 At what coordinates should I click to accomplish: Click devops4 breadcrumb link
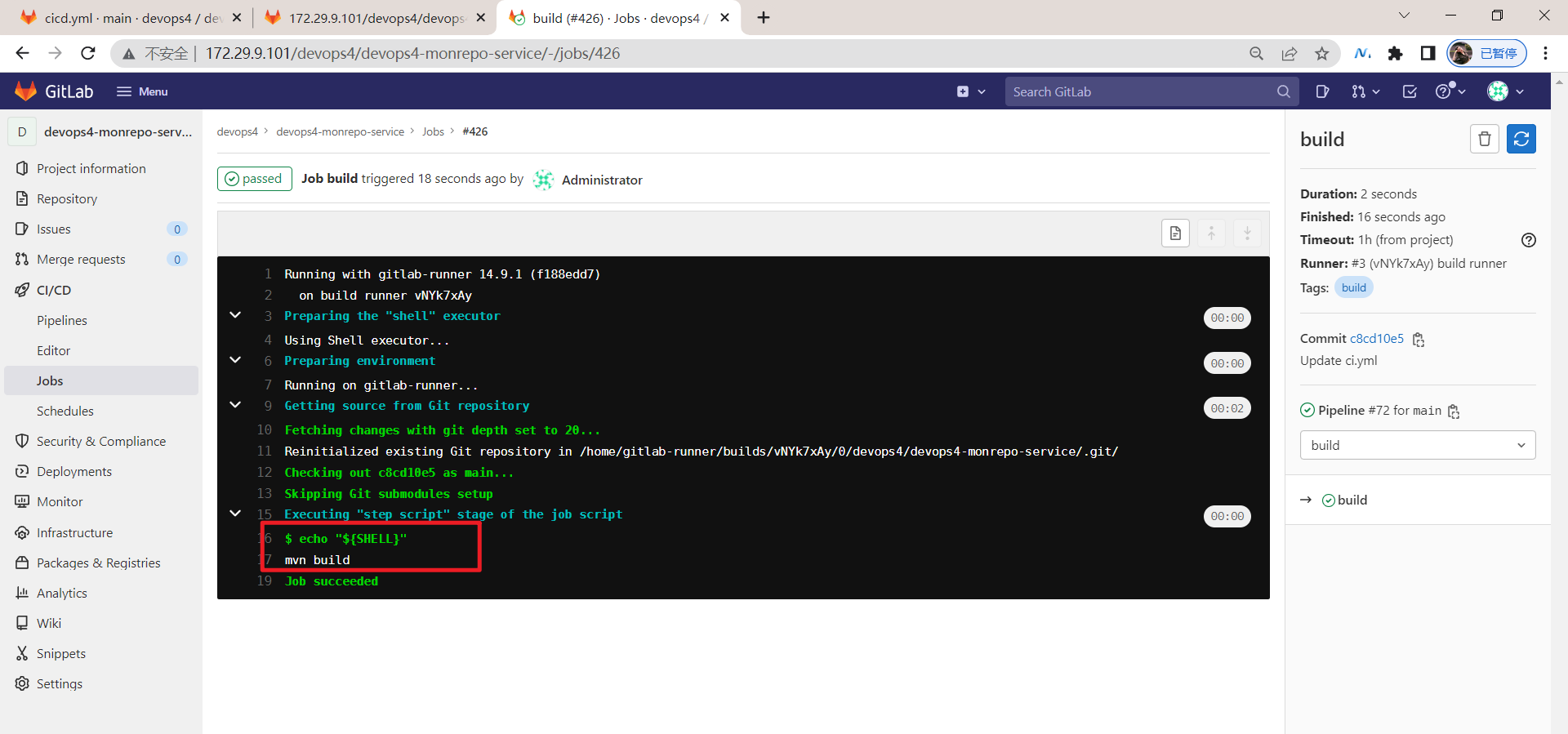click(x=237, y=131)
